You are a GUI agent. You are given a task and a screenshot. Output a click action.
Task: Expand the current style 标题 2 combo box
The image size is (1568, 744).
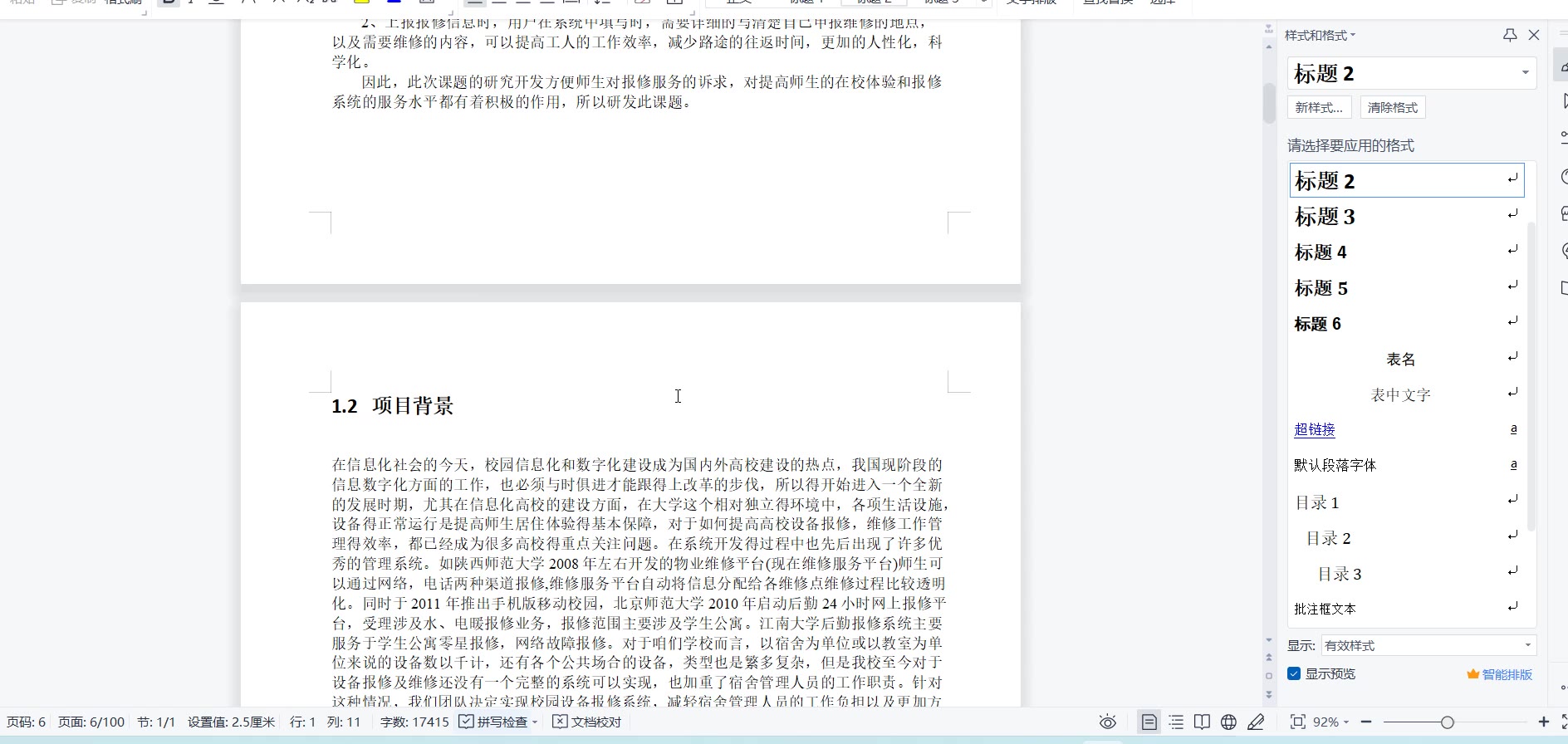(x=1525, y=73)
